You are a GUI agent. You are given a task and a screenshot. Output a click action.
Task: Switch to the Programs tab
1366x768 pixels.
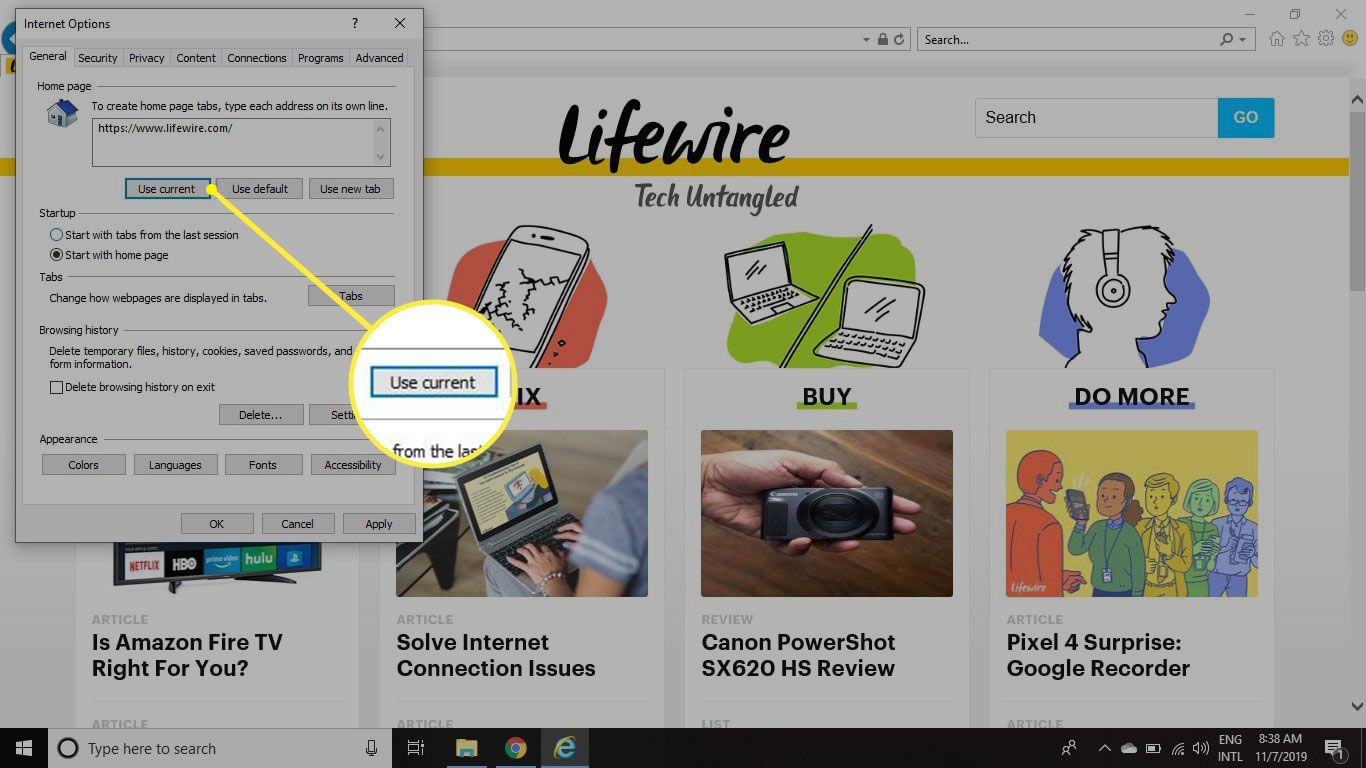(x=321, y=58)
